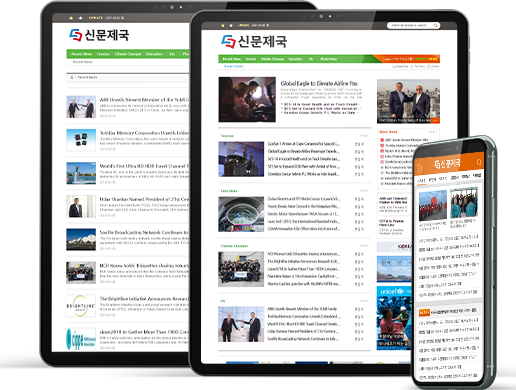Open the two men skyline photo on front tablet

[x=408, y=101]
